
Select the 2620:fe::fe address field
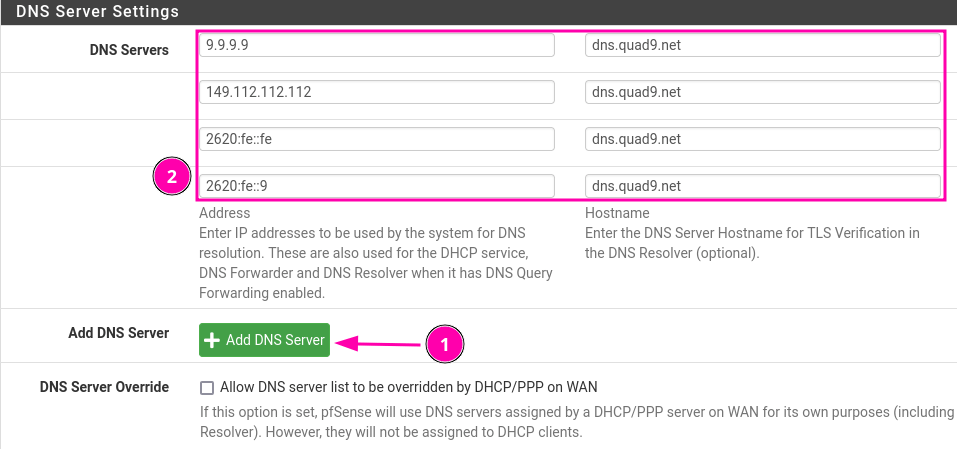[376, 139]
